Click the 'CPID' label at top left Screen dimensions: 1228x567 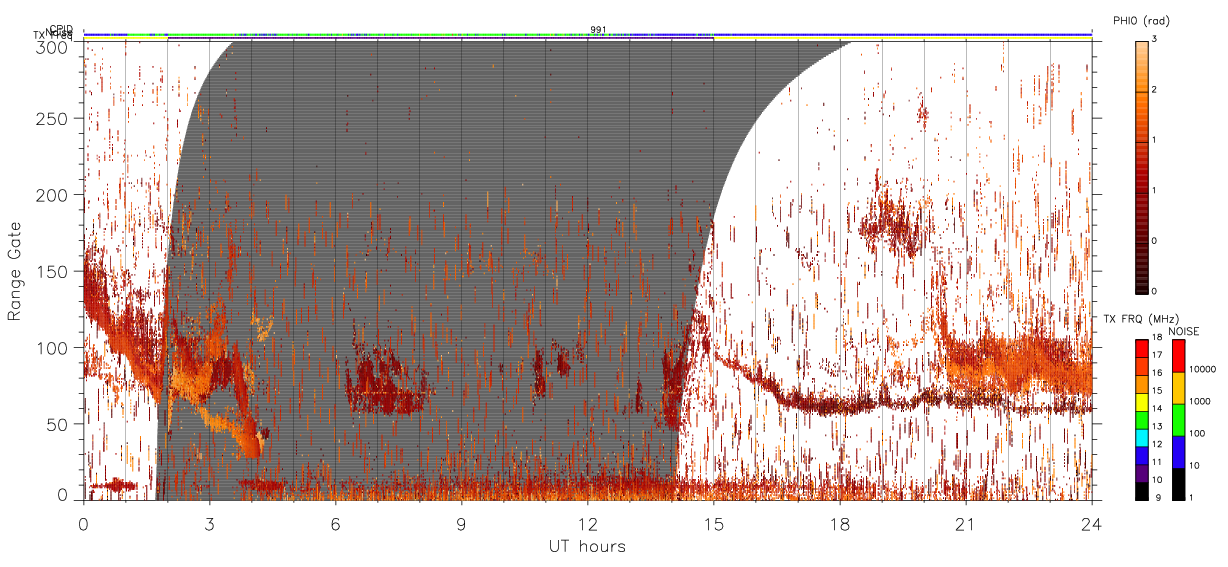pyautogui.click(x=62, y=30)
